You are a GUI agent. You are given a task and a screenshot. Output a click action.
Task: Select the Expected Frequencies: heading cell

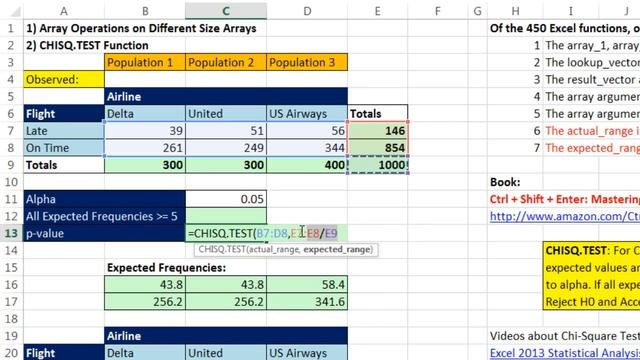point(166,268)
